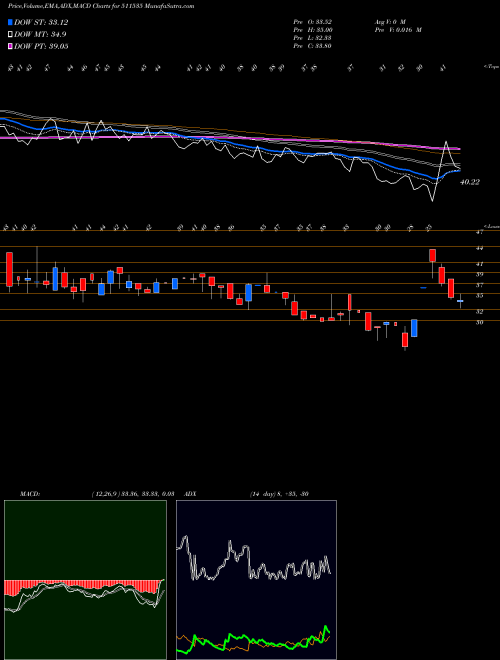Click the 44 price level label
Image resolution: width=500 pixels, height=660 pixels.
479,248
